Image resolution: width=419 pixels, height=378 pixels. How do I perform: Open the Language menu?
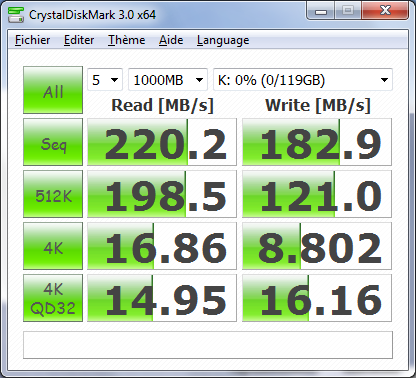pyautogui.click(x=223, y=40)
